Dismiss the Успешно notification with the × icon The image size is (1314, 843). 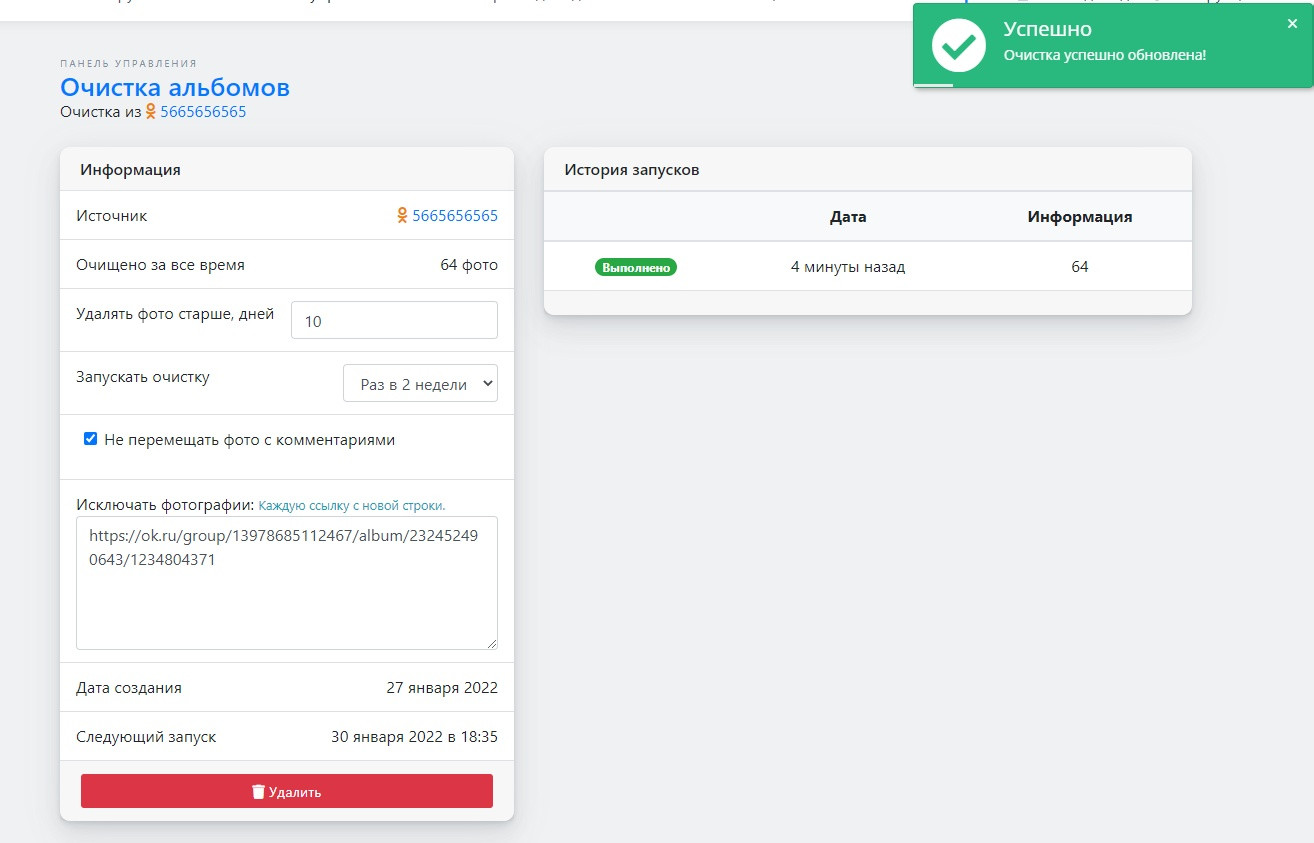tap(1292, 24)
